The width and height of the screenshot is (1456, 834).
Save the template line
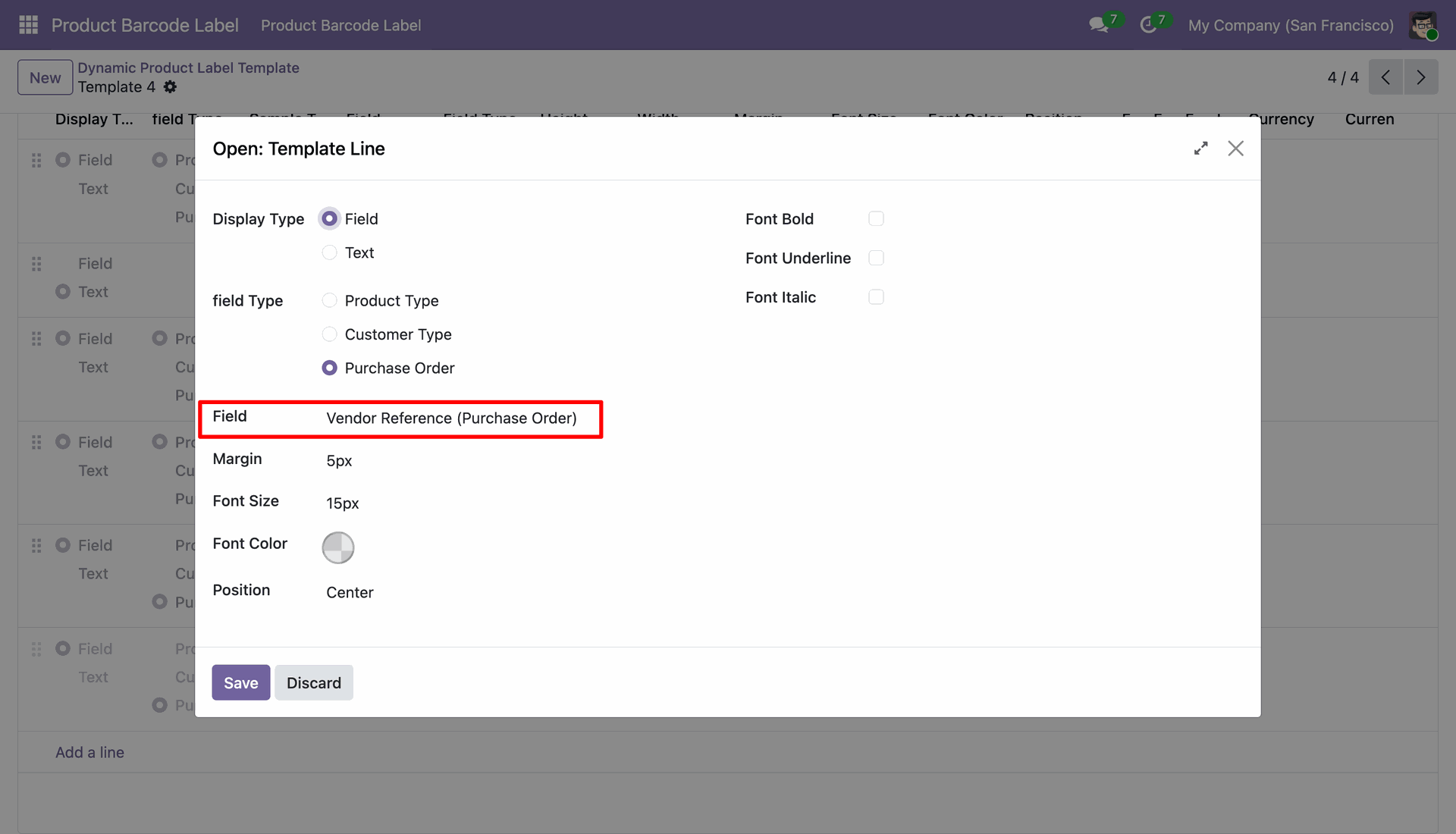(x=240, y=682)
